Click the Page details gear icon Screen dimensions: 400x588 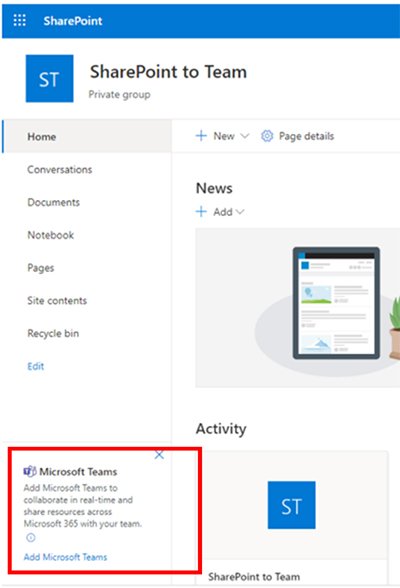tap(267, 136)
